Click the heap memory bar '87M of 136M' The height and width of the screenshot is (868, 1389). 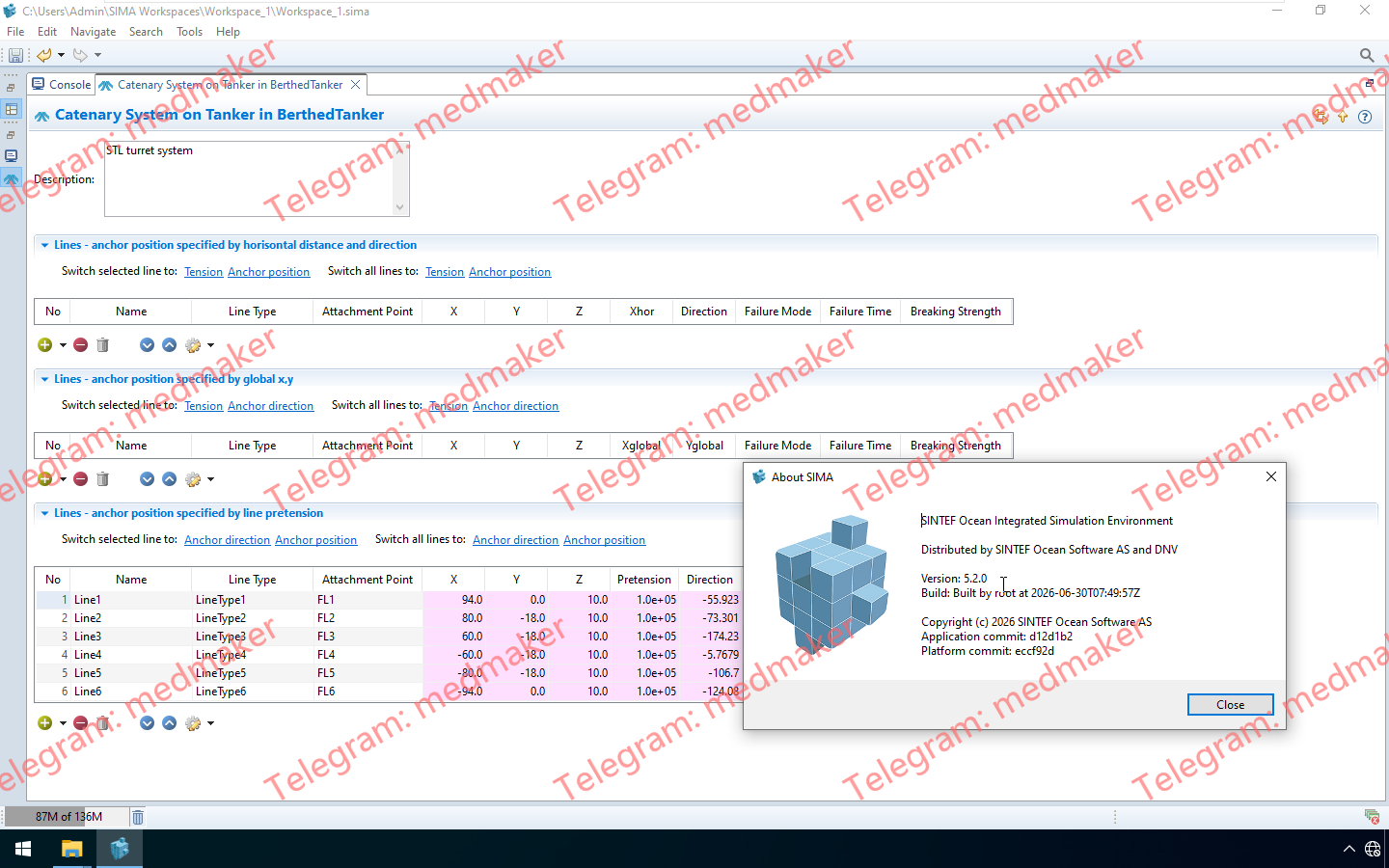pyautogui.click(x=66, y=817)
